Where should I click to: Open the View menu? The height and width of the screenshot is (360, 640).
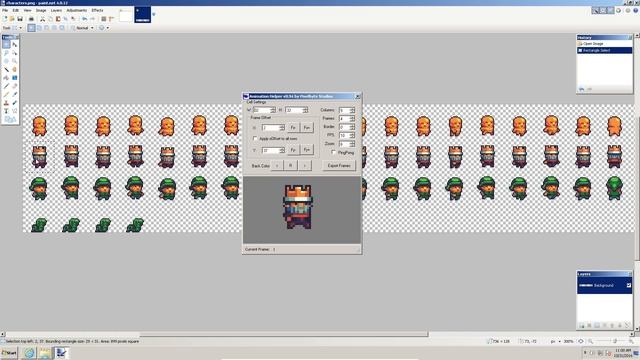tap(27, 10)
